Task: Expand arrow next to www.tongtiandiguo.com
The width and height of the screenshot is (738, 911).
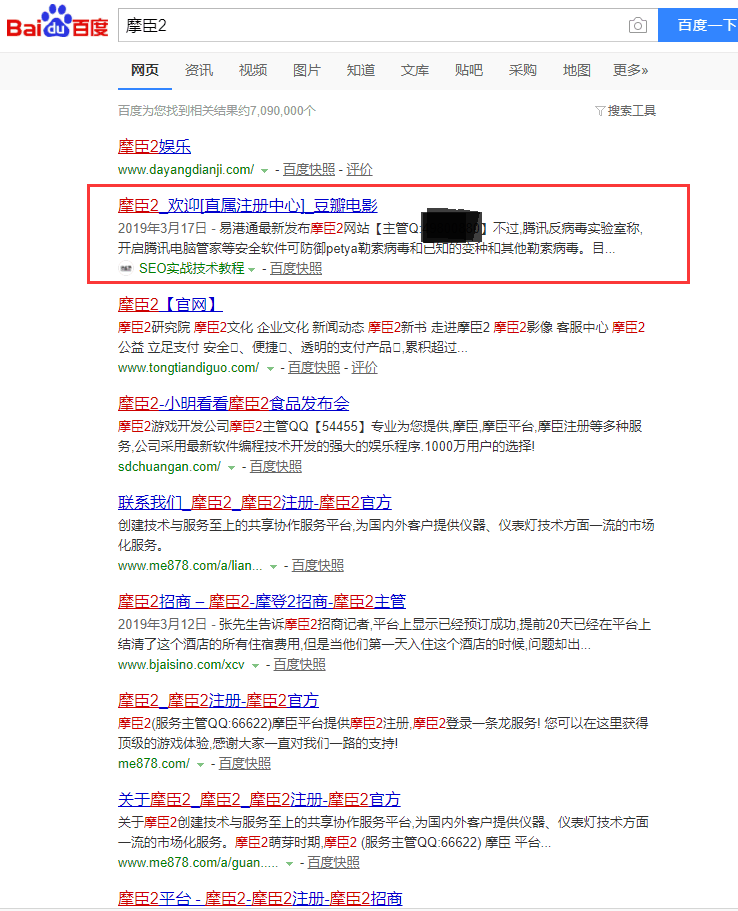Action: click(x=270, y=369)
